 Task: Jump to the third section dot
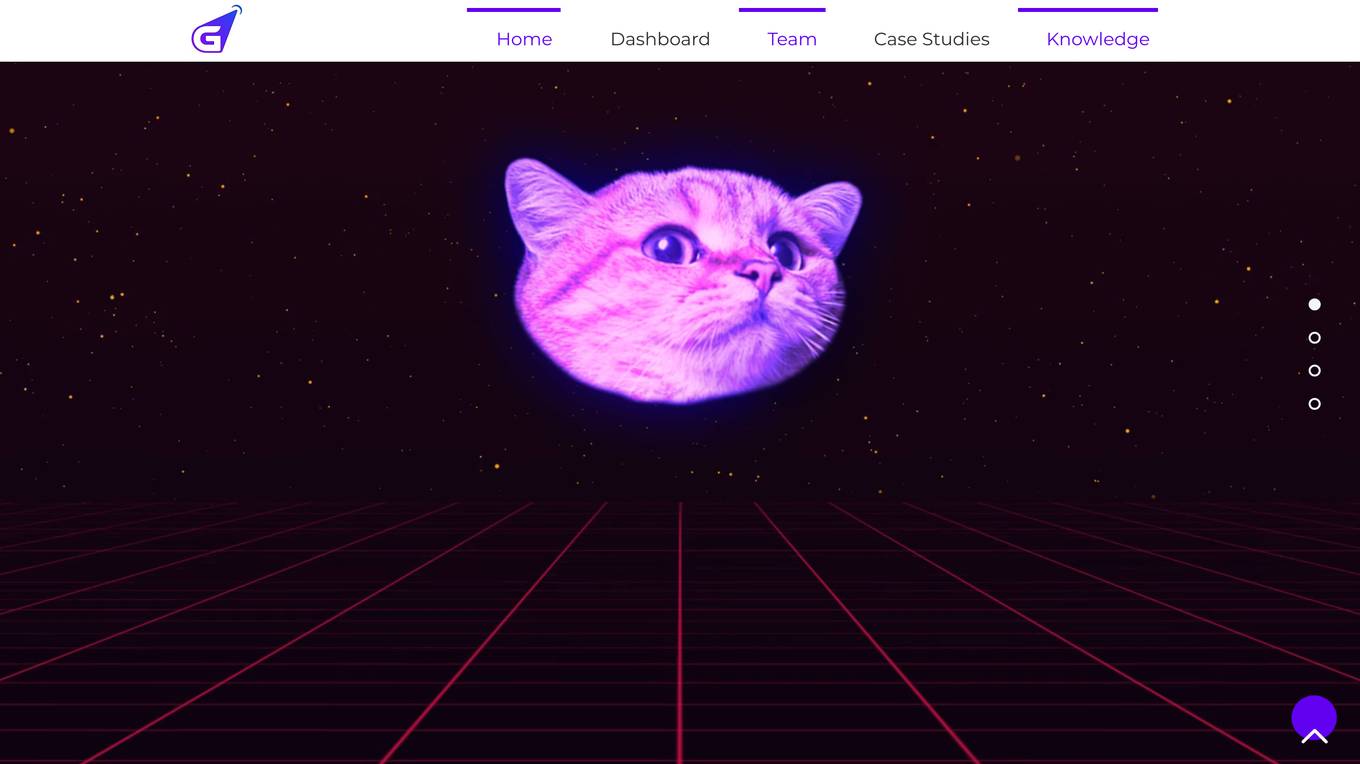[x=1315, y=371]
